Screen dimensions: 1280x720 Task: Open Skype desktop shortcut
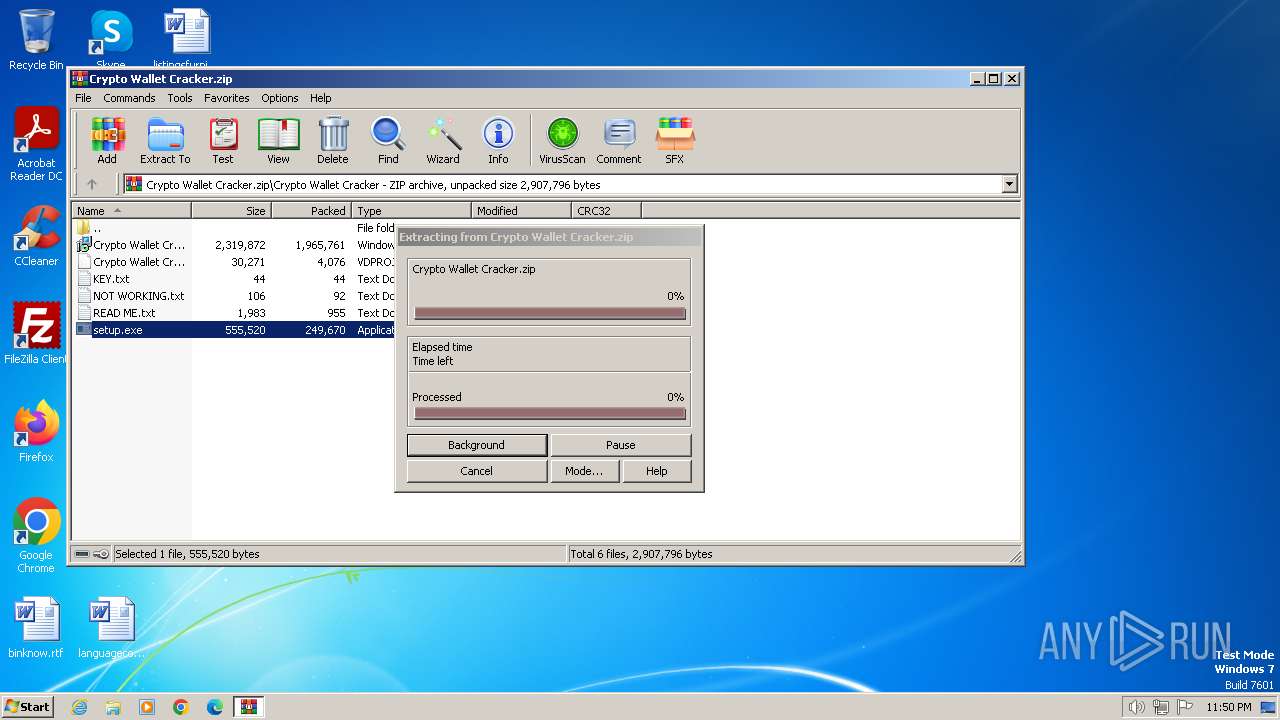point(110,40)
